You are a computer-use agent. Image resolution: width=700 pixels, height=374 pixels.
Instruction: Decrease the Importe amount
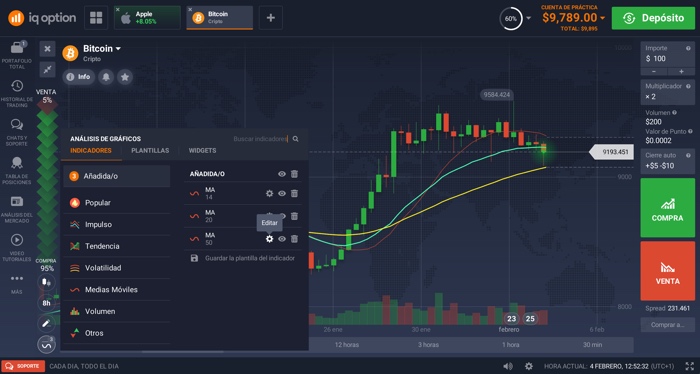[x=654, y=71]
